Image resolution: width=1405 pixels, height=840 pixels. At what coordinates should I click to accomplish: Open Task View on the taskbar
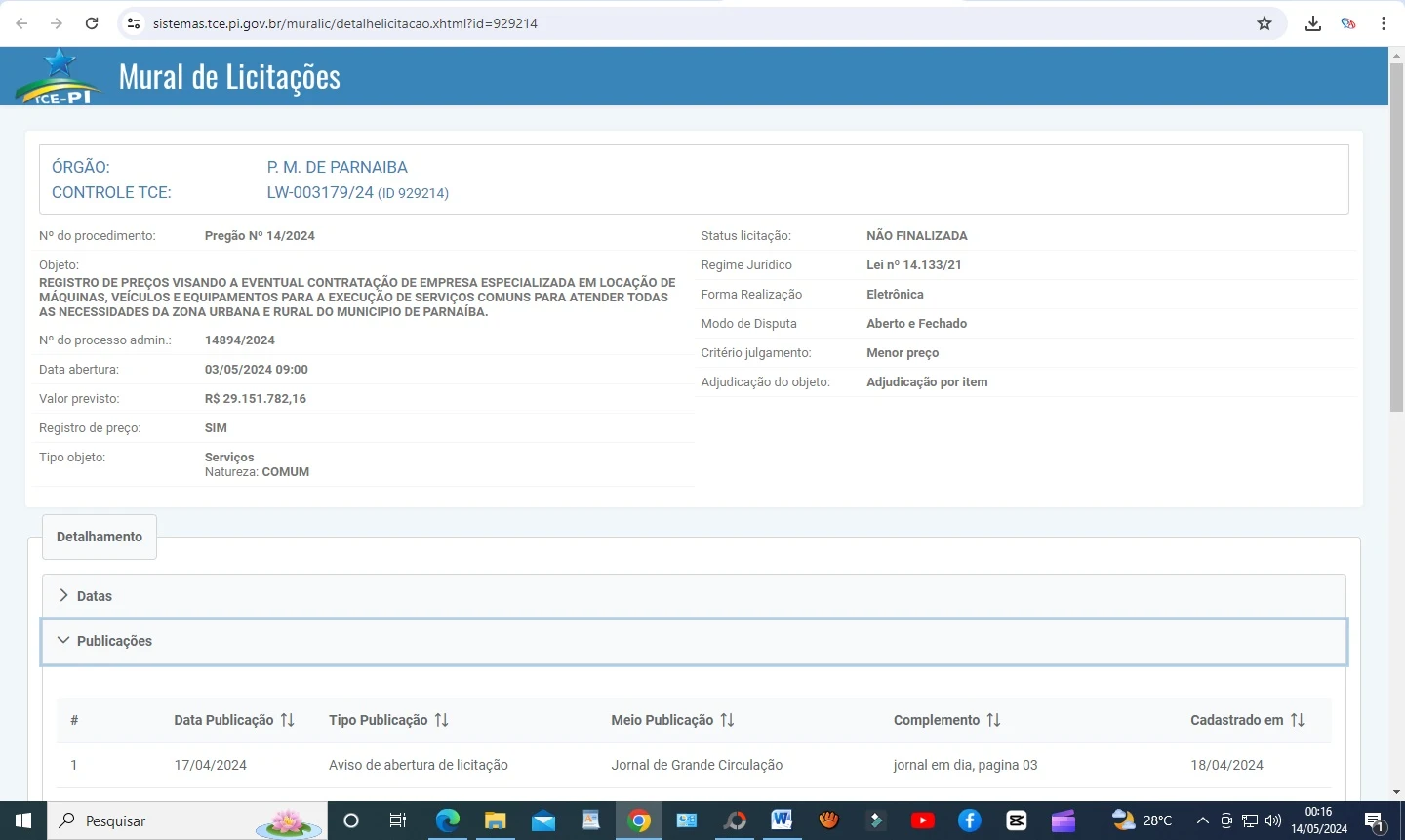(x=398, y=820)
